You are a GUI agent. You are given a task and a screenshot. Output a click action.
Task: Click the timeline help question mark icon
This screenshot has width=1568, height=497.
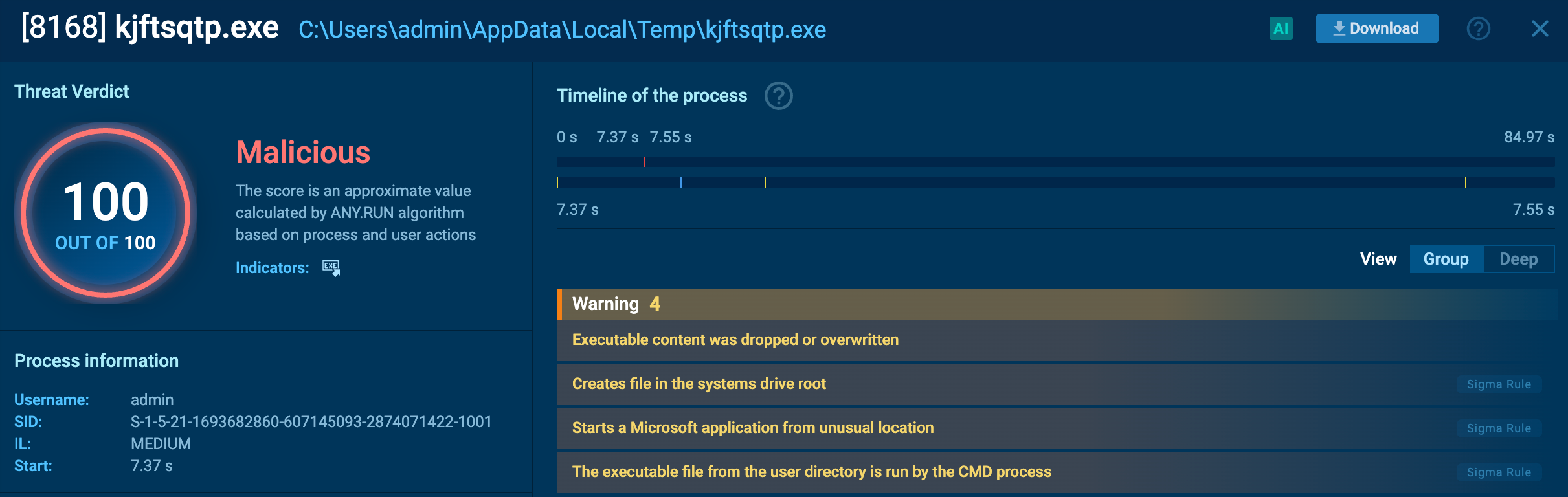pos(778,96)
